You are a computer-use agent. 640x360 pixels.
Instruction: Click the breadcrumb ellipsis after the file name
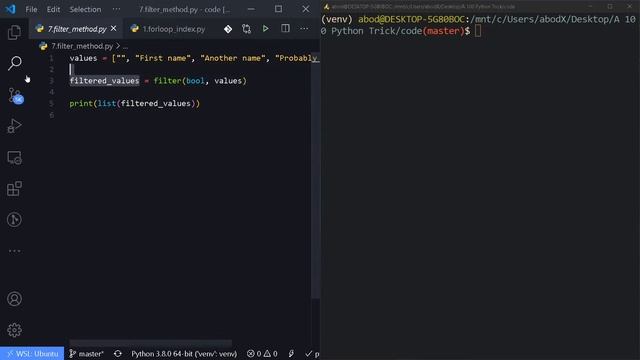coord(125,46)
